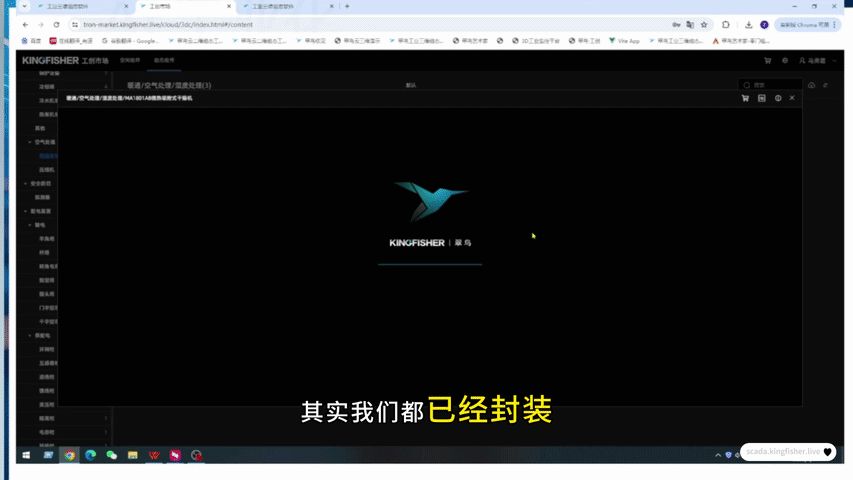Open WeChat from the taskbar

112,455
